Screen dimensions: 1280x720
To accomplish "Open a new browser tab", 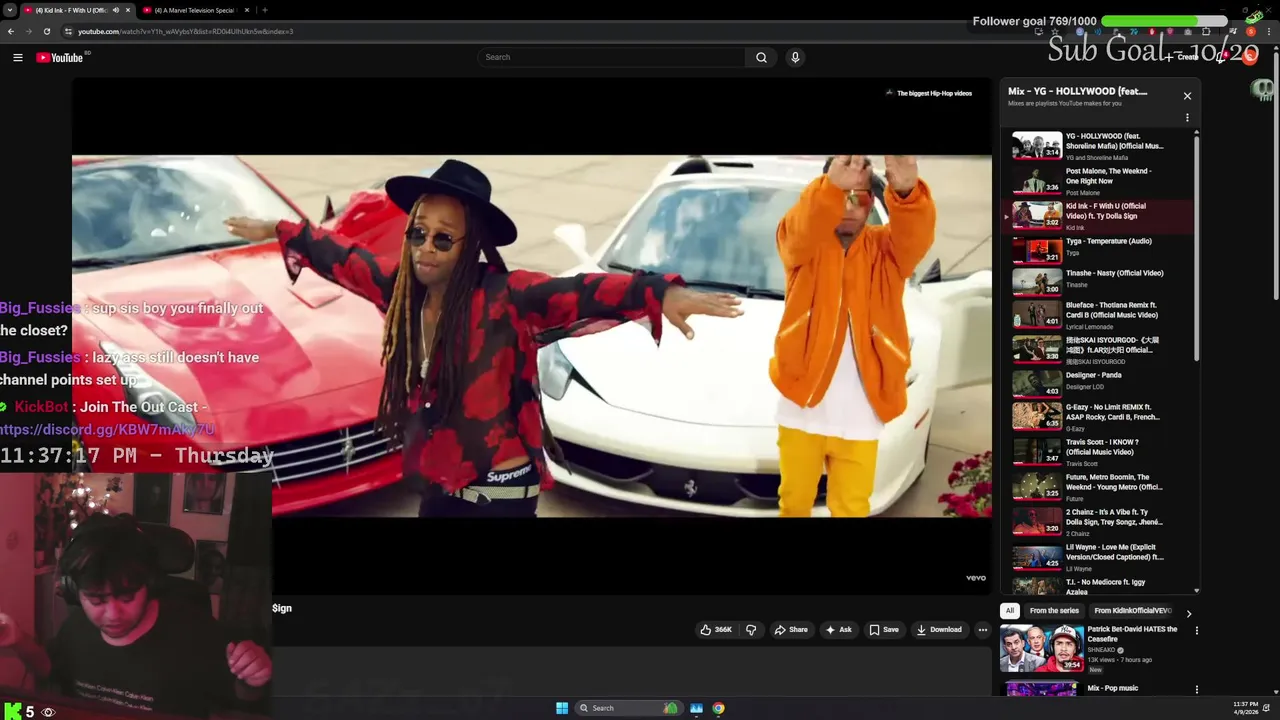I will tap(264, 10).
